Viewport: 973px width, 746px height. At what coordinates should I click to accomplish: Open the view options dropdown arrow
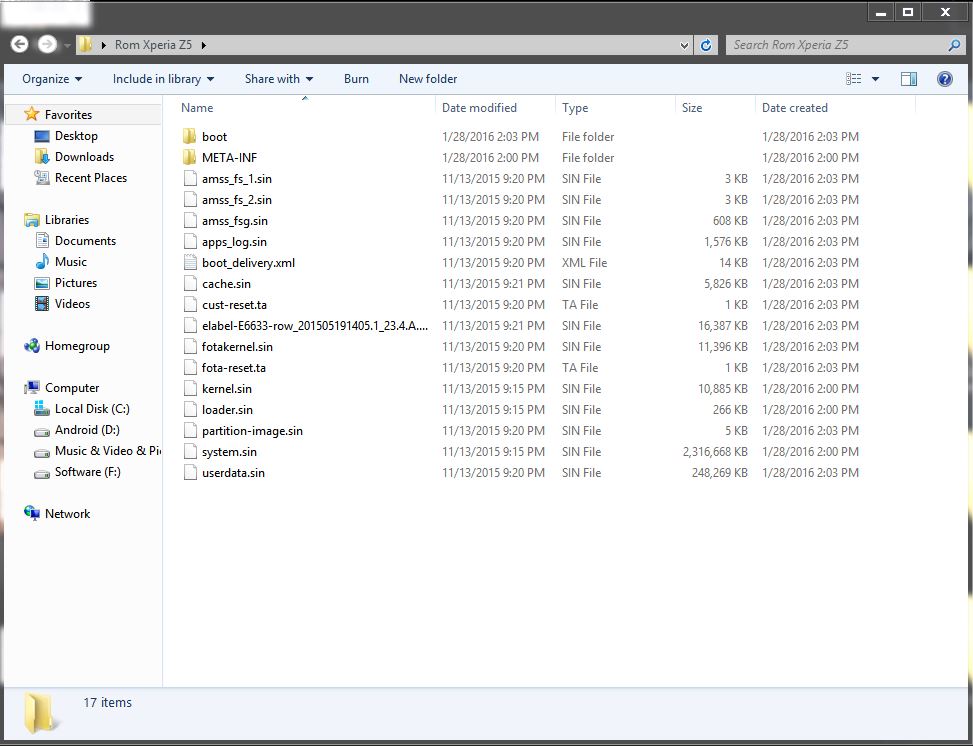(875, 79)
